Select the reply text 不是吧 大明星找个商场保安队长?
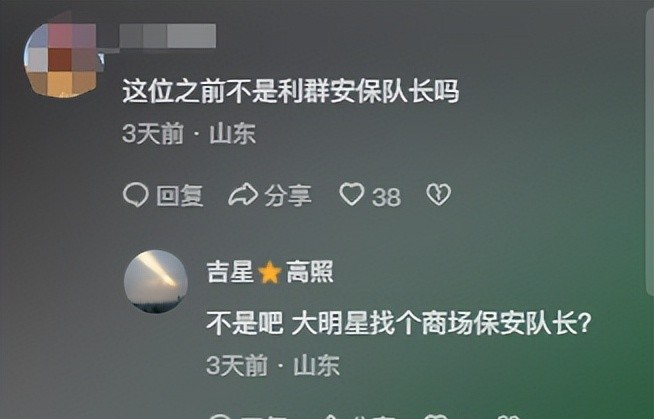The width and height of the screenshot is (654, 419). 399,323
